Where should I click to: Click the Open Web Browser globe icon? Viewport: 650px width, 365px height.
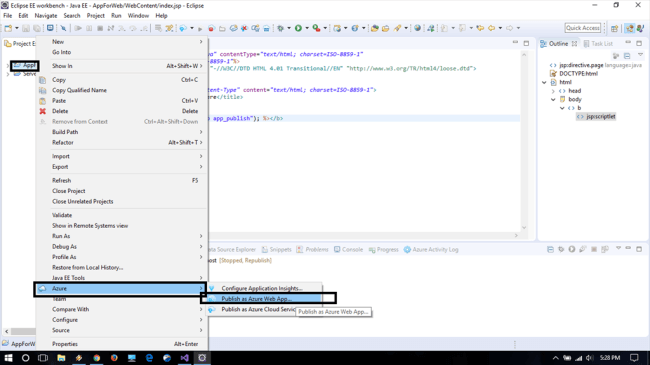(x=417, y=28)
